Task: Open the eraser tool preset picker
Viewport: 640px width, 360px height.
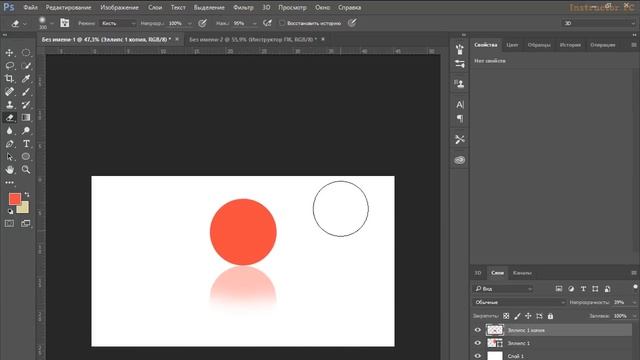Action: [18, 23]
